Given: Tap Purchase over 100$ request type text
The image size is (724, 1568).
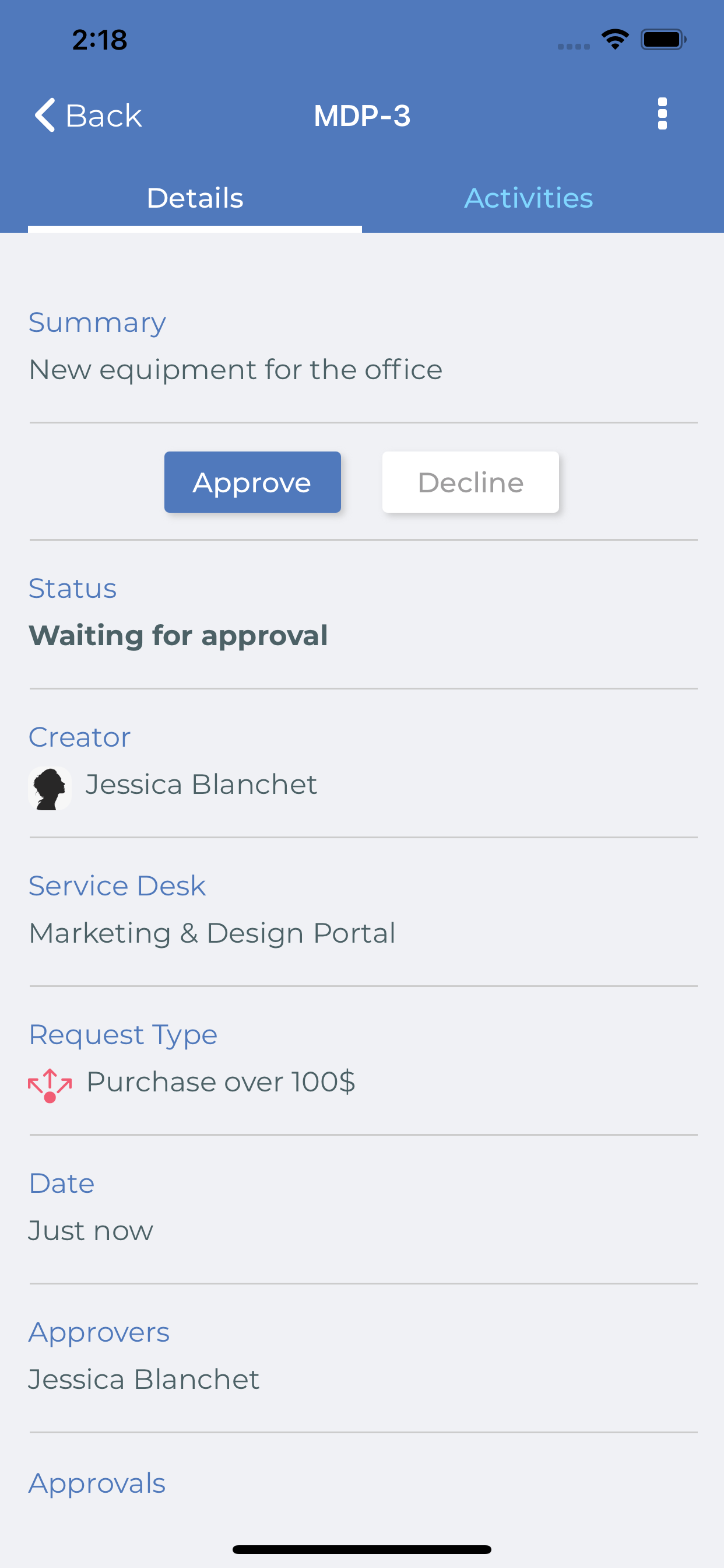Looking at the screenshot, I should [221, 1081].
